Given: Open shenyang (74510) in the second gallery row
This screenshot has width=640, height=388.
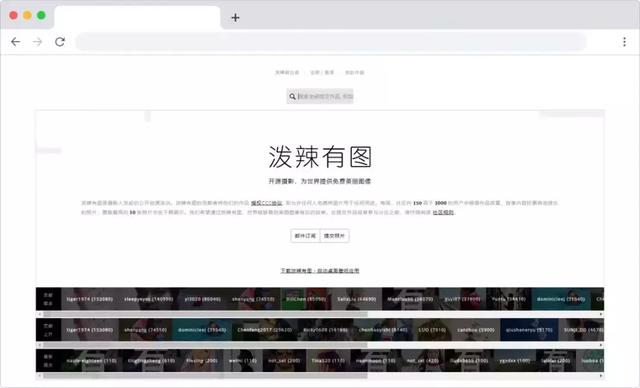Looking at the screenshot, I should (x=145, y=330).
